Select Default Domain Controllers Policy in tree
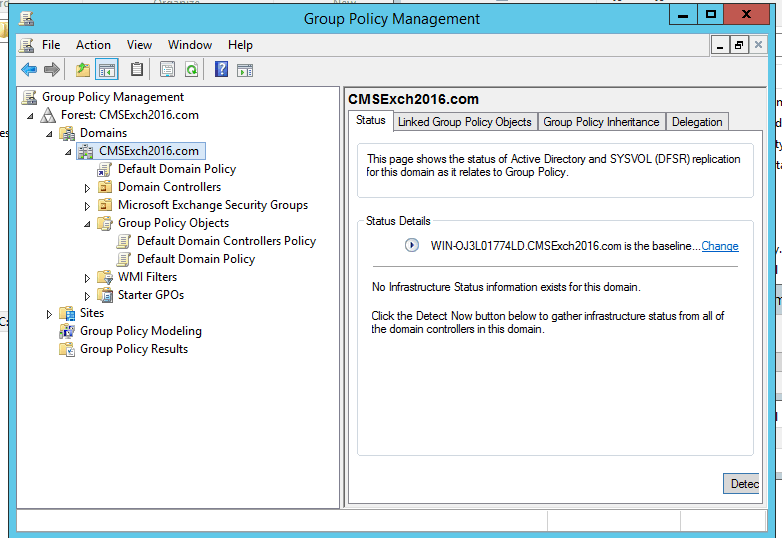The height and width of the screenshot is (538, 782). [x=226, y=241]
